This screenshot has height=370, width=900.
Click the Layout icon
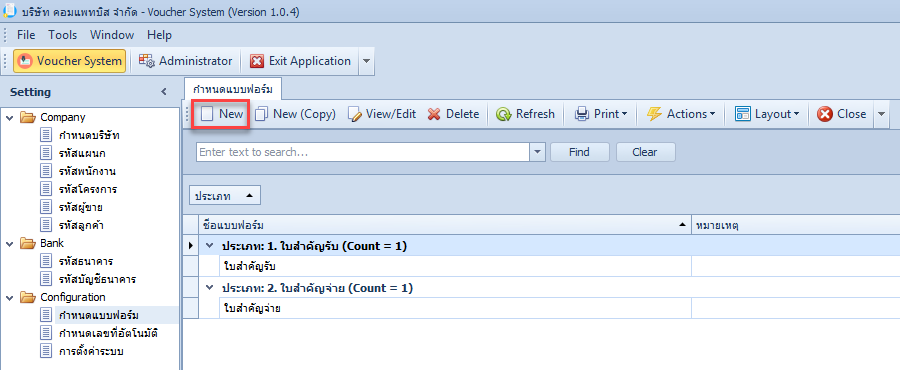click(x=743, y=114)
